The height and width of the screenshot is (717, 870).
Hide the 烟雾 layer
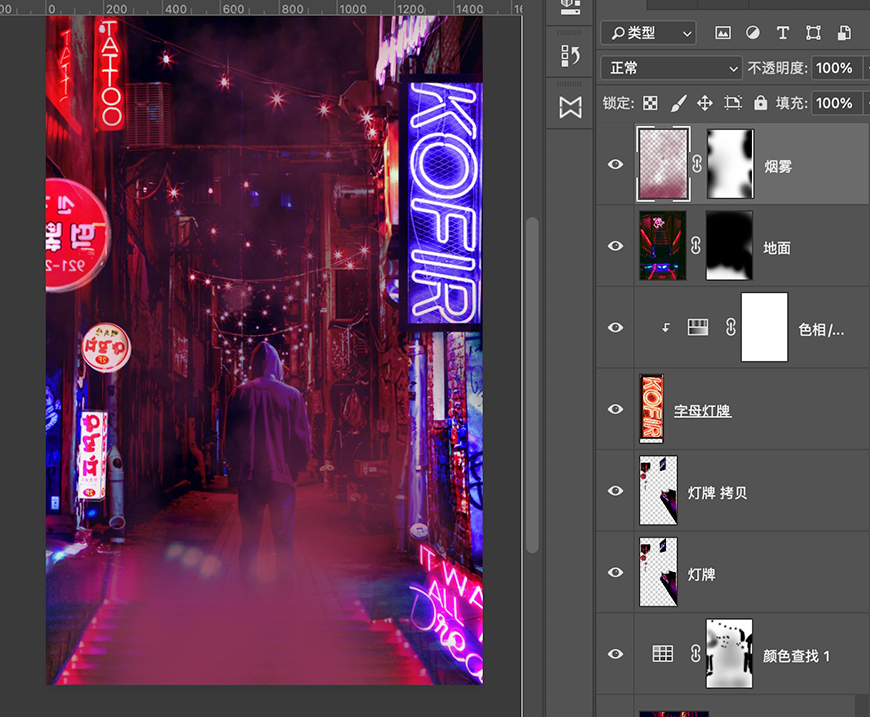[x=616, y=164]
